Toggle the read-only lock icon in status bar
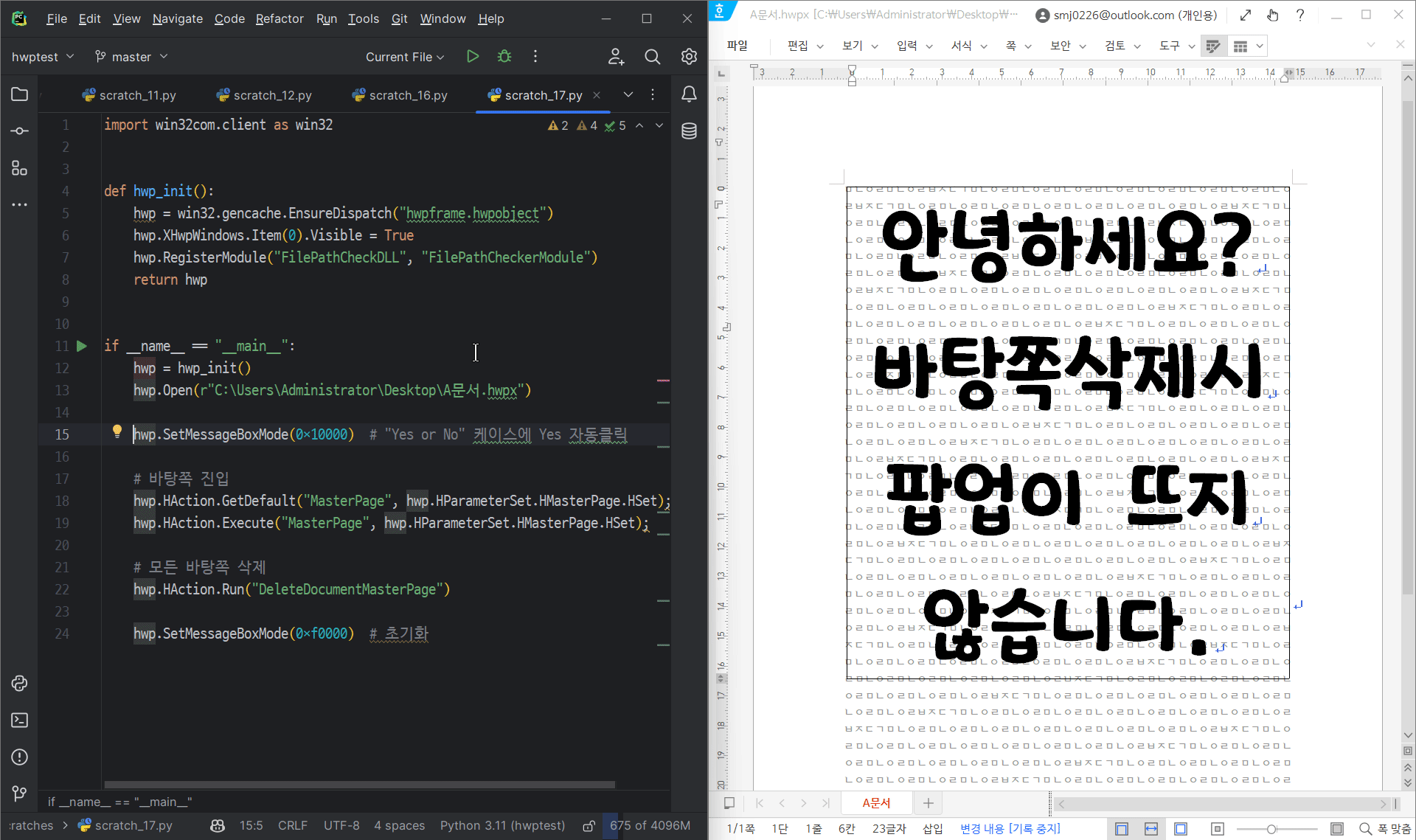The width and height of the screenshot is (1416, 840). click(589, 826)
